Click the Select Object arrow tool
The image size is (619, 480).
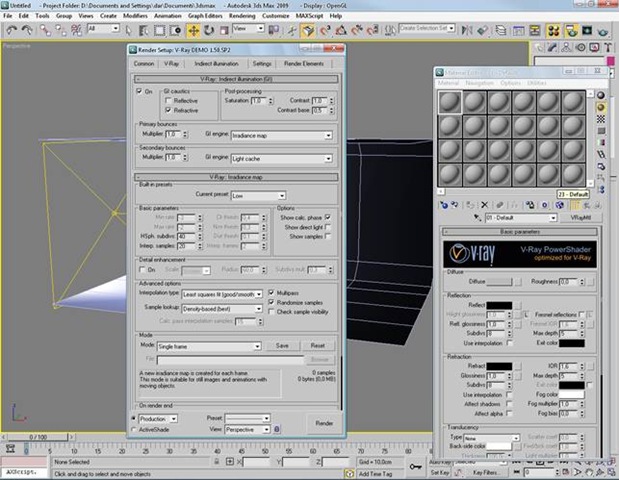click(x=127, y=30)
